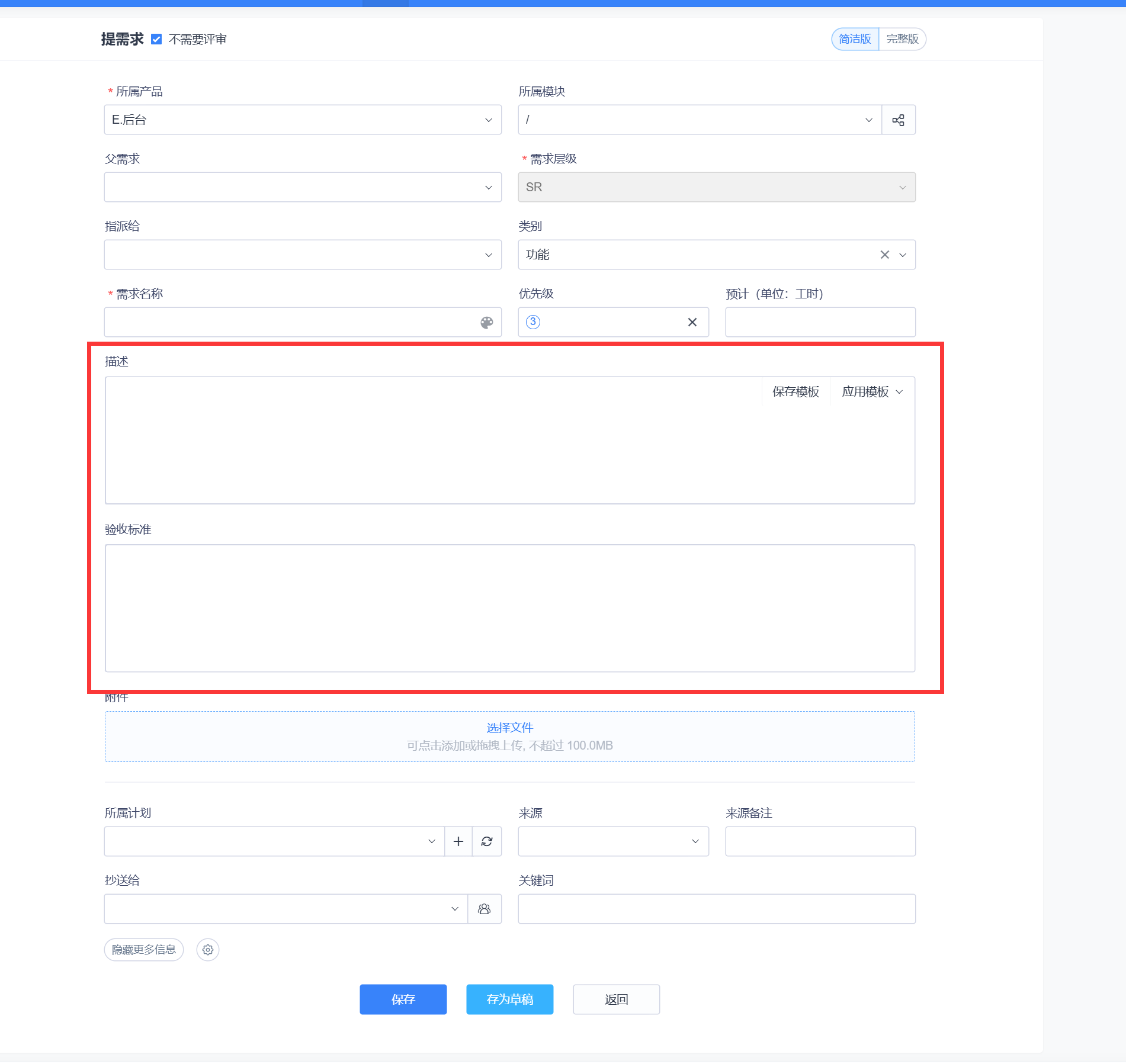This screenshot has height=1064, width=1126.
Task: Open the 需求层级 SR dropdown
Action: pos(717,187)
